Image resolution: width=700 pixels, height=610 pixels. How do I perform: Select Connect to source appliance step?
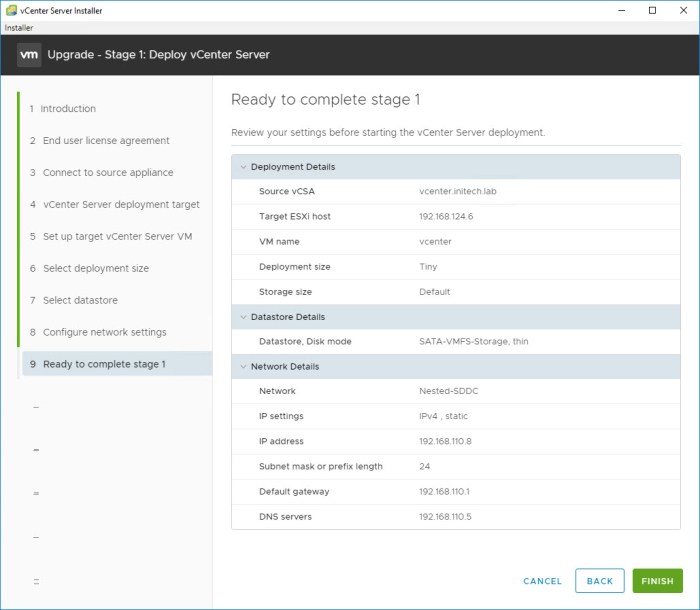[x=107, y=173]
